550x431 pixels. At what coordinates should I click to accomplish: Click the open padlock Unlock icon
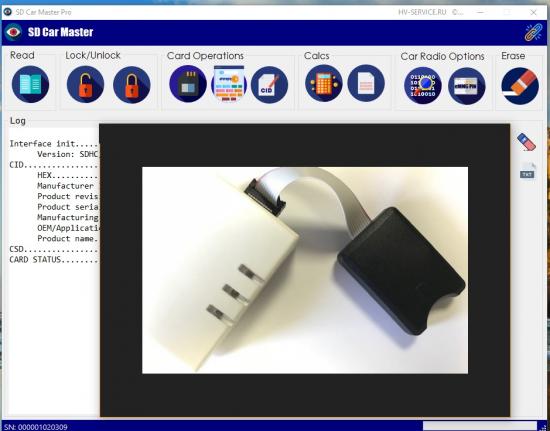pos(85,85)
